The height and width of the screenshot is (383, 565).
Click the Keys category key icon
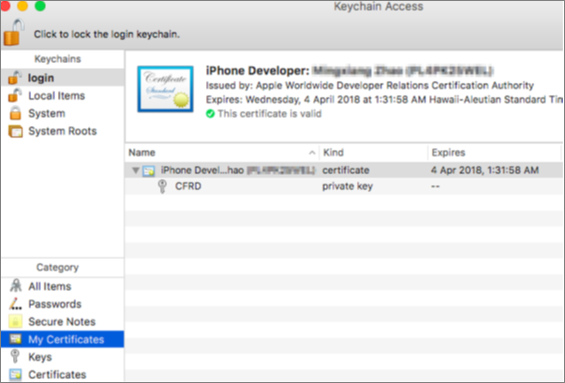[15, 356]
